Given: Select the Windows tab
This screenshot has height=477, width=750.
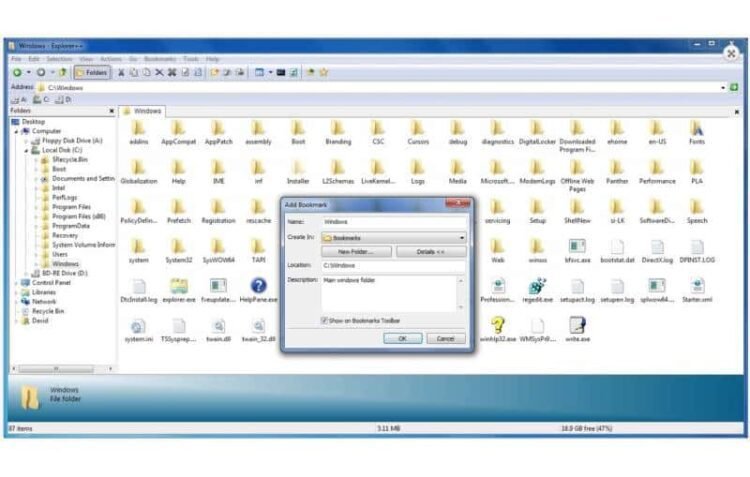Looking at the screenshot, I should (x=142, y=111).
